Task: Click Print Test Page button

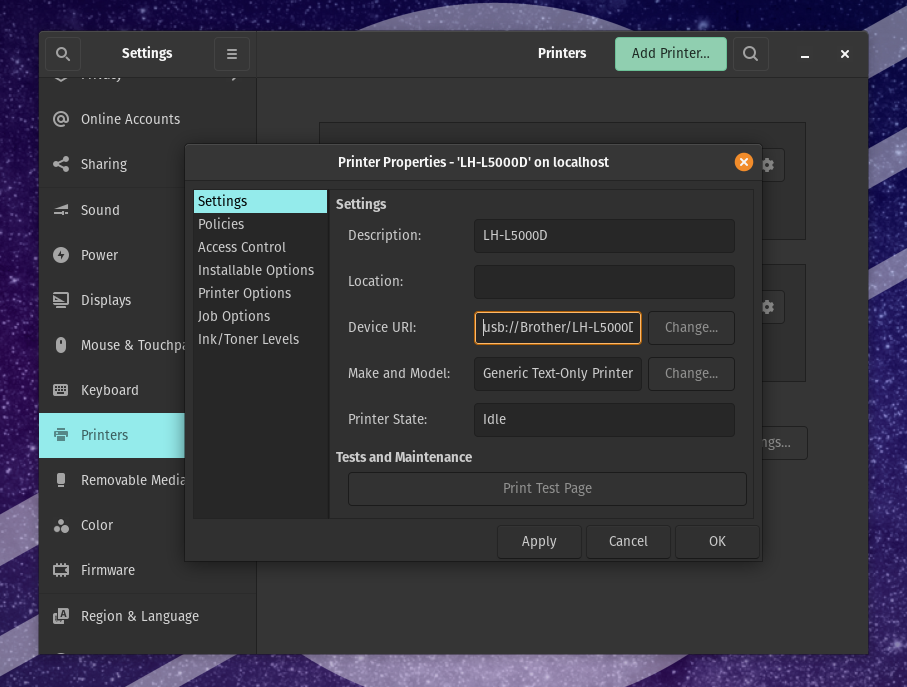Action: (547, 488)
